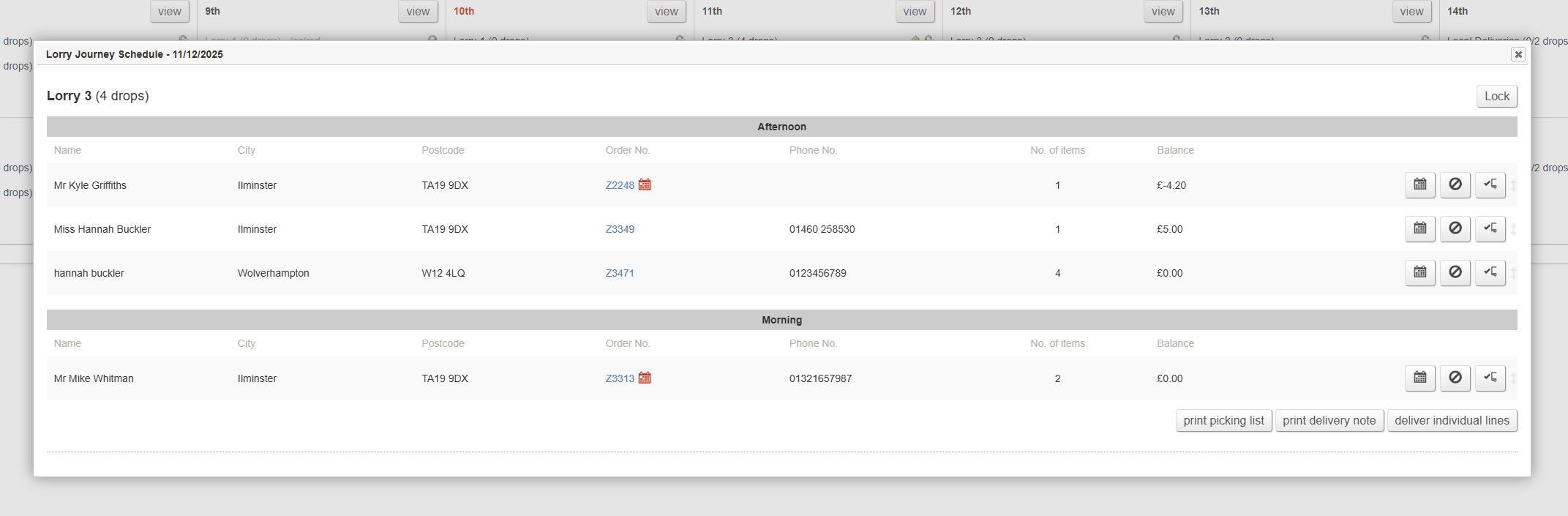
Task: Open order link Z2248
Action: click(x=619, y=185)
